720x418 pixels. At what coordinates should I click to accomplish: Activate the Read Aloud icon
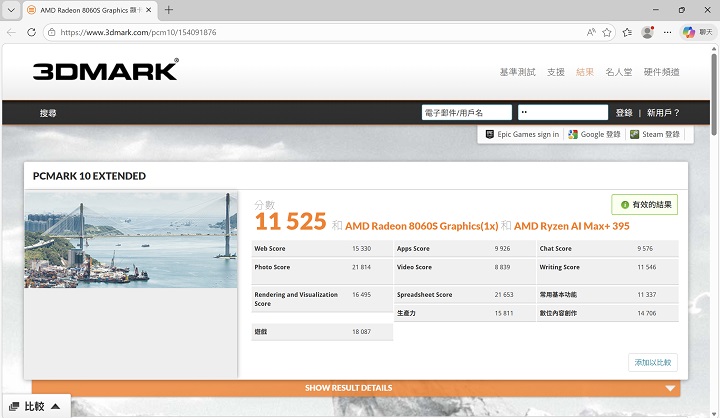point(591,32)
